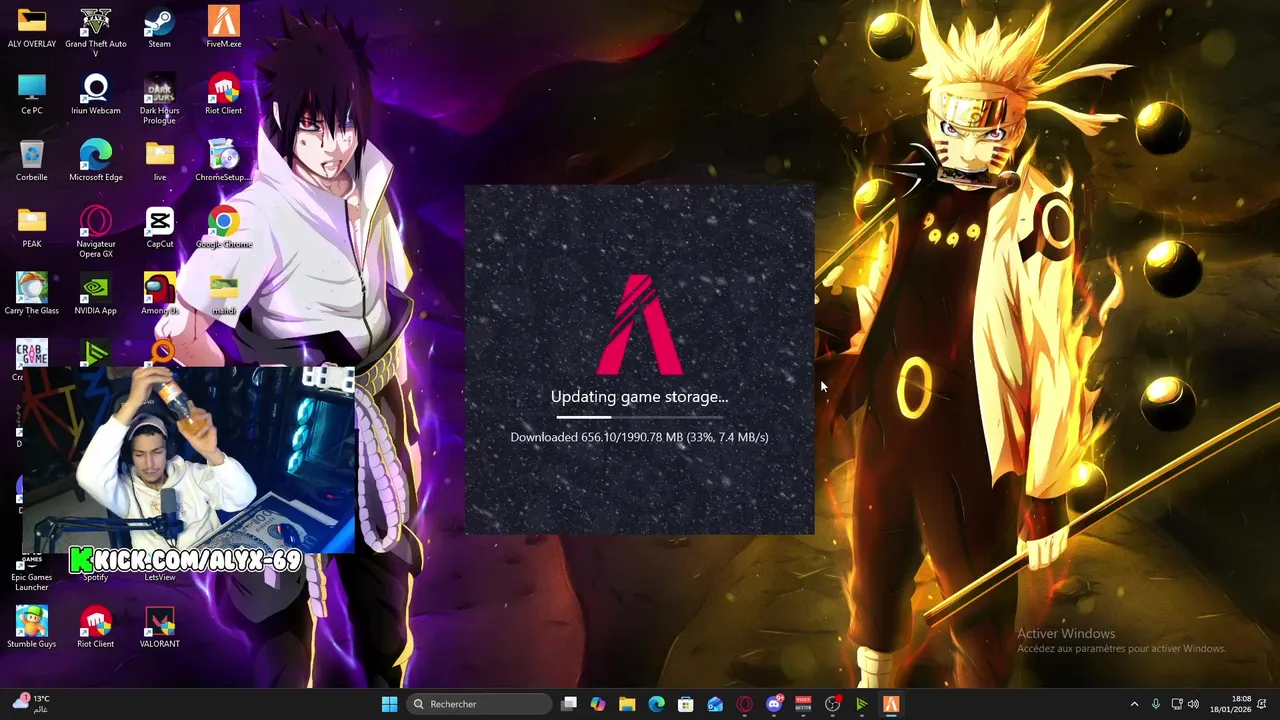Open Microsoft Store from the taskbar

coord(685,704)
